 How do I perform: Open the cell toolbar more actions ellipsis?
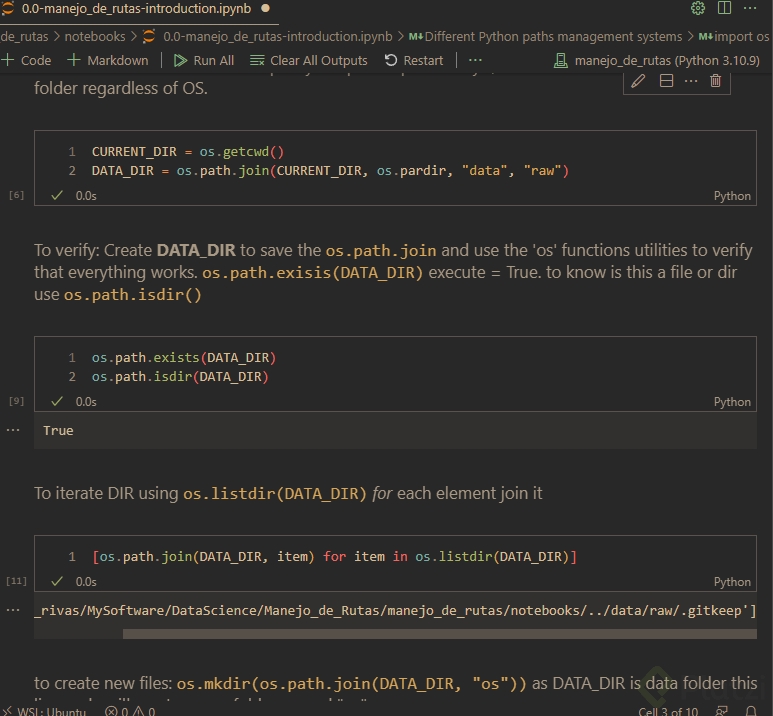(x=691, y=81)
